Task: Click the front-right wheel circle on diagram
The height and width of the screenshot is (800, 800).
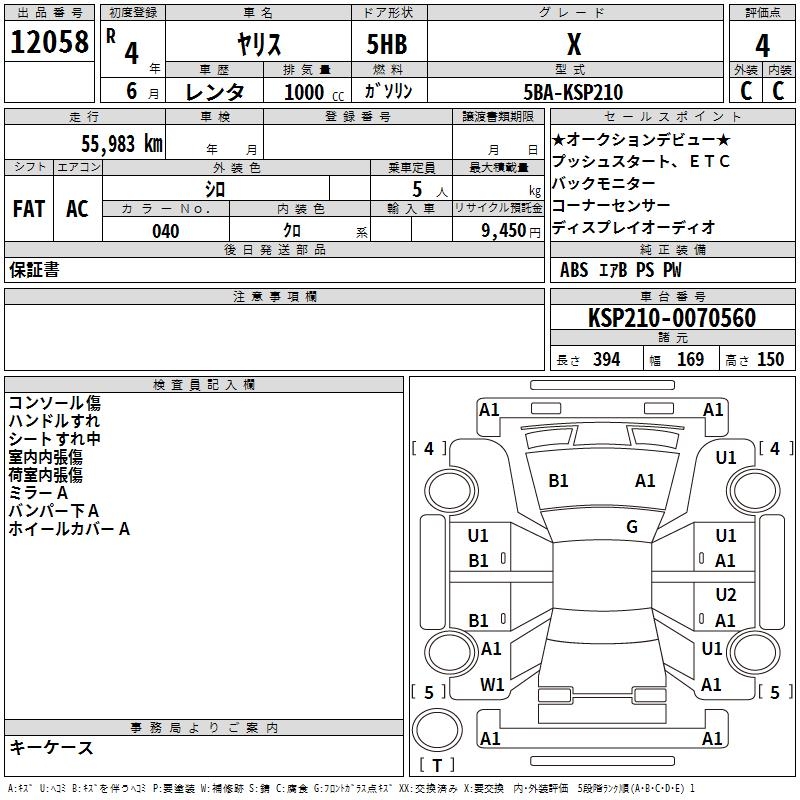Action: point(753,491)
